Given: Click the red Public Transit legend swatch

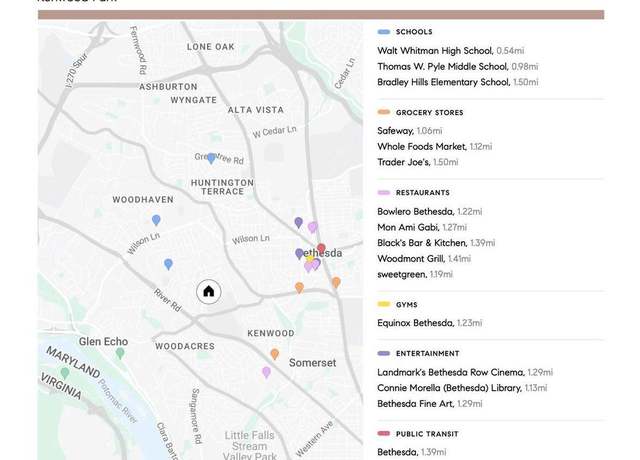Looking at the screenshot, I should [x=384, y=434].
